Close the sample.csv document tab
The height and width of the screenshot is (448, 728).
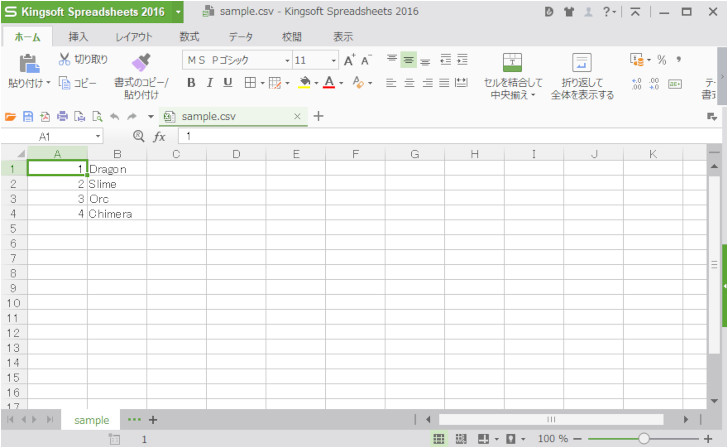coord(298,117)
